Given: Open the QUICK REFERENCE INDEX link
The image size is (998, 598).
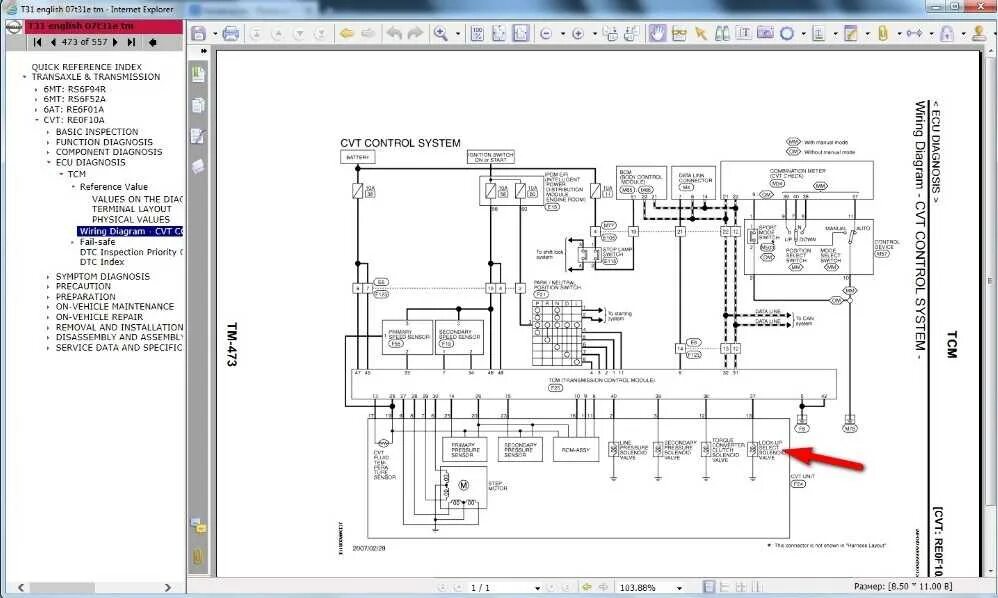Looking at the screenshot, I should click(x=86, y=67).
